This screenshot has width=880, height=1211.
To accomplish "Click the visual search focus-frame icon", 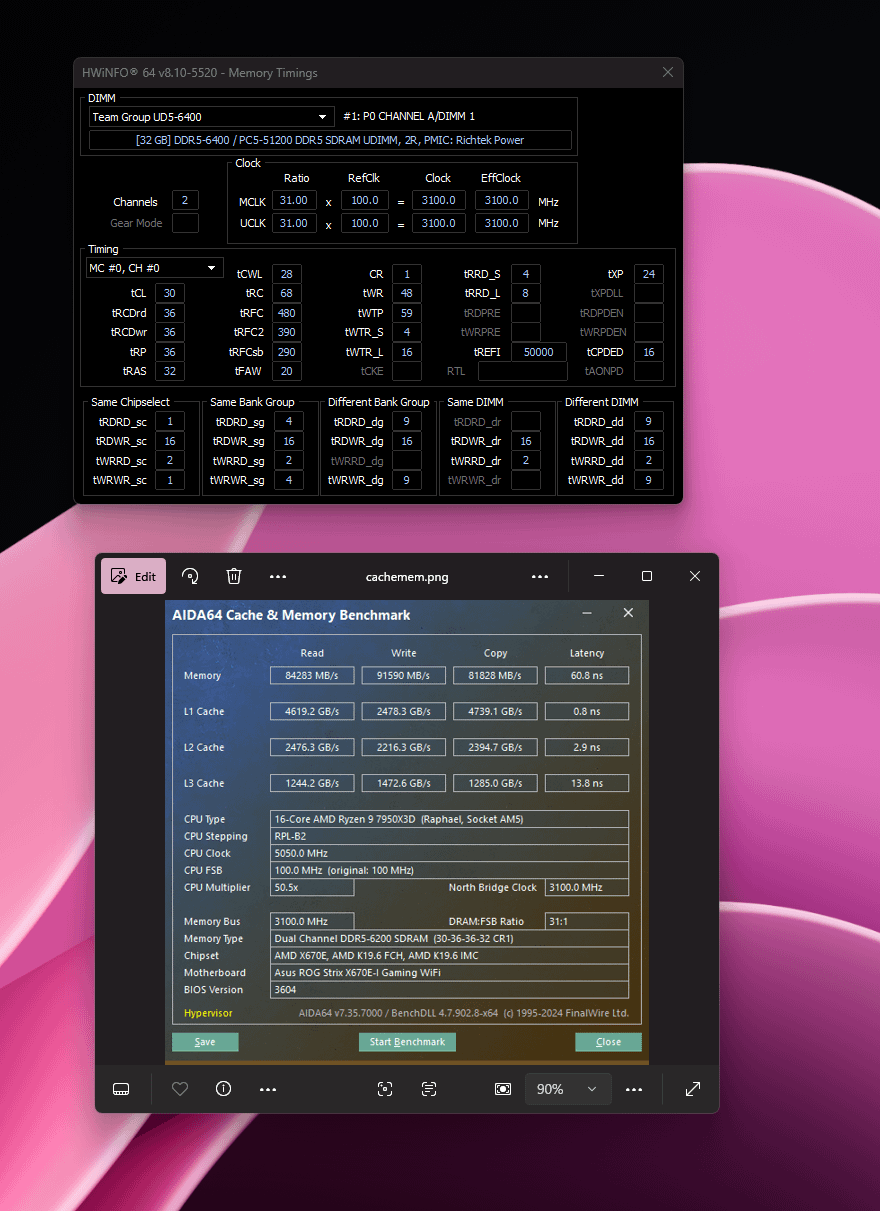I will (x=385, y=1089).
